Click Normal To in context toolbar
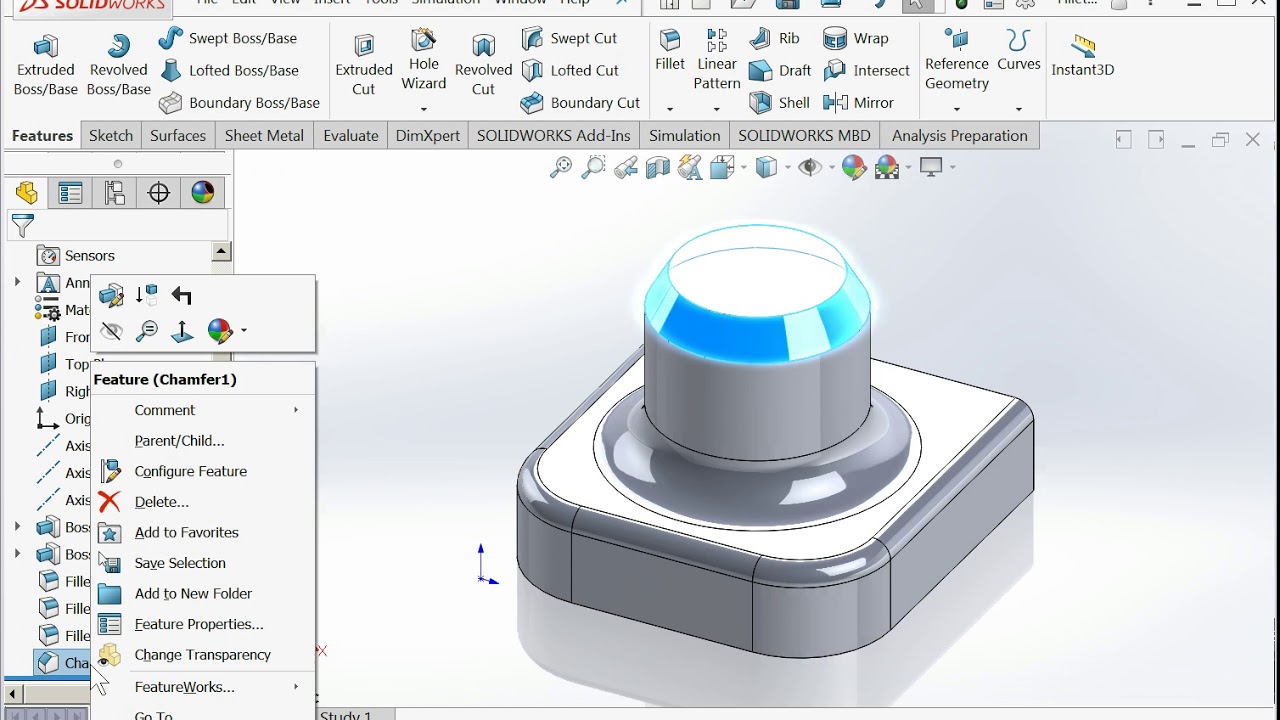 coord(182,330)
